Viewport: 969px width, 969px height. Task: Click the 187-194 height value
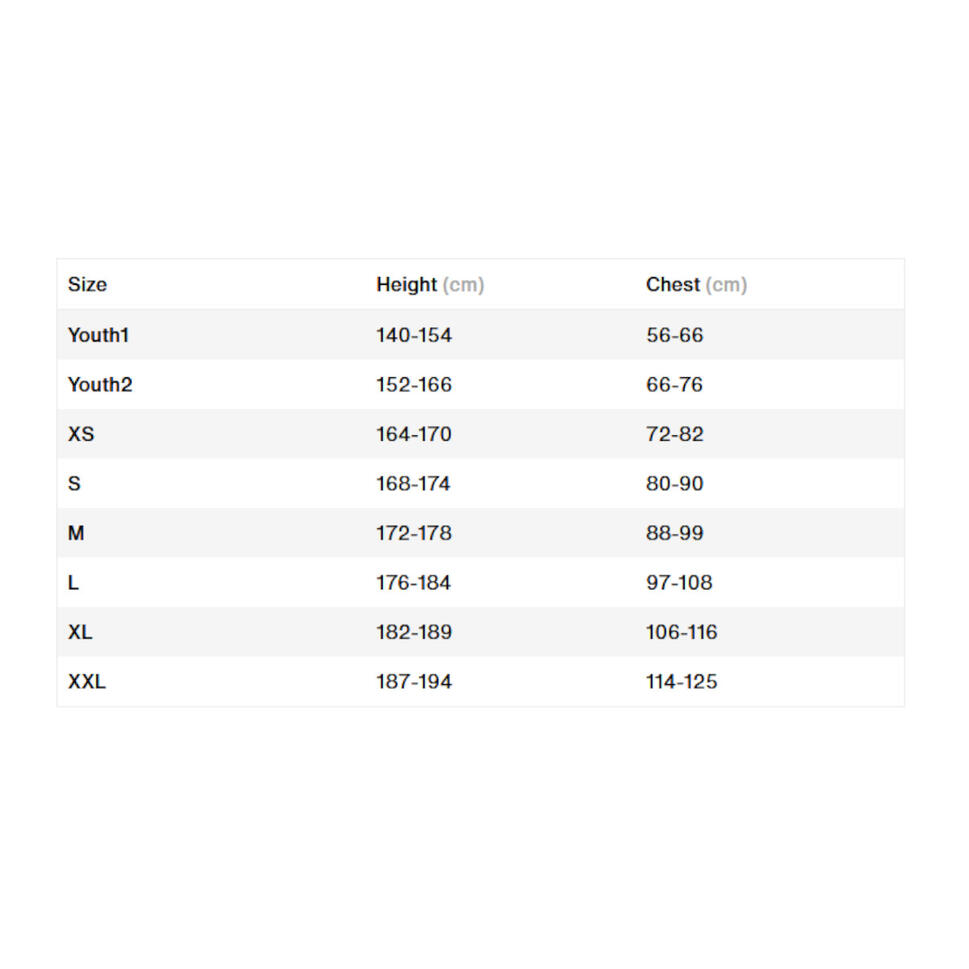(x=414, y=682)
